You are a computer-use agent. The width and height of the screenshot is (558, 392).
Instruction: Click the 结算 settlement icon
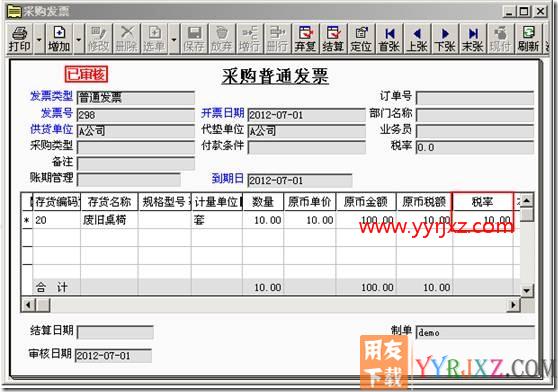333,39
